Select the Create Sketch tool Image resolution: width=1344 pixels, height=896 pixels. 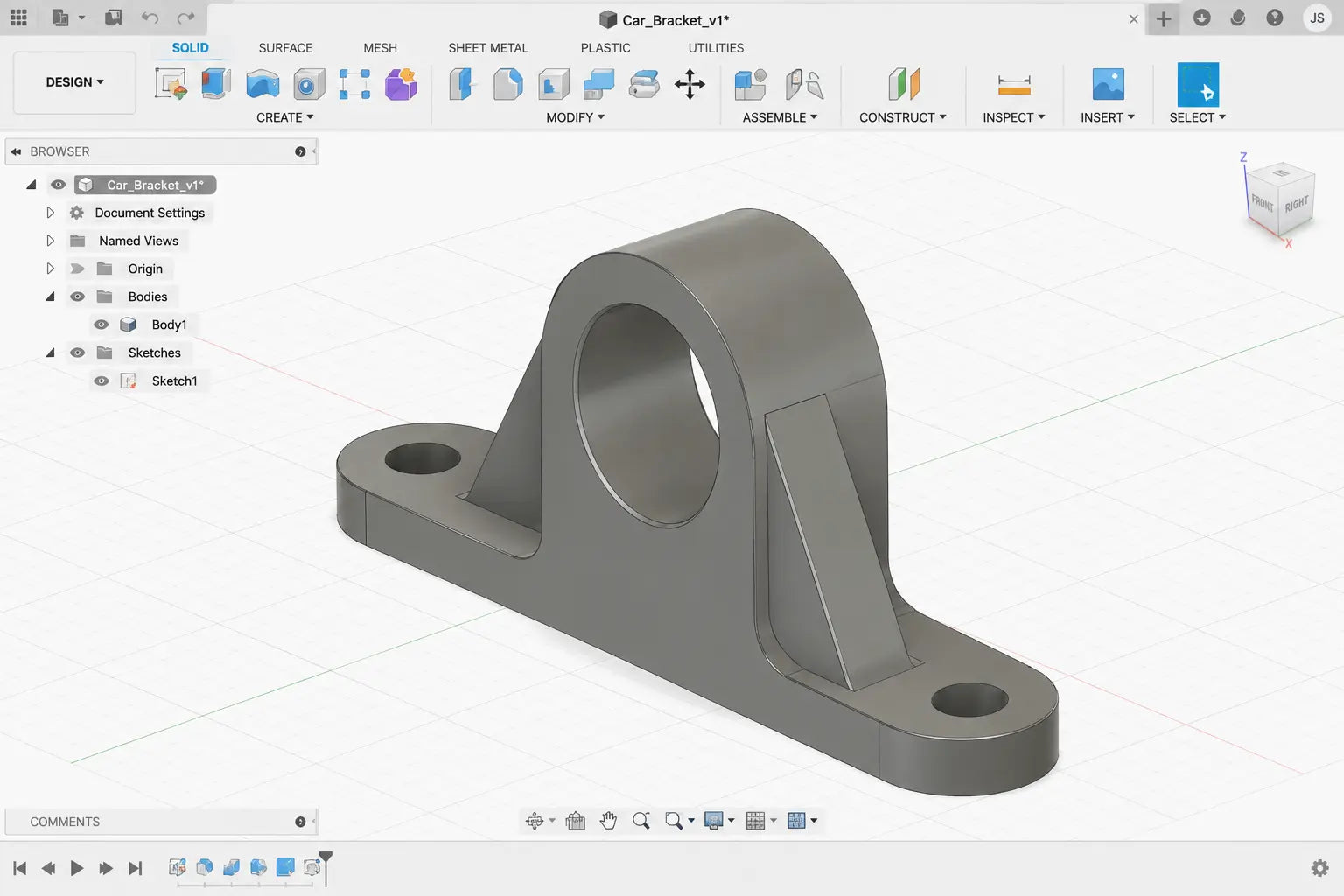[x=171, y=84]
